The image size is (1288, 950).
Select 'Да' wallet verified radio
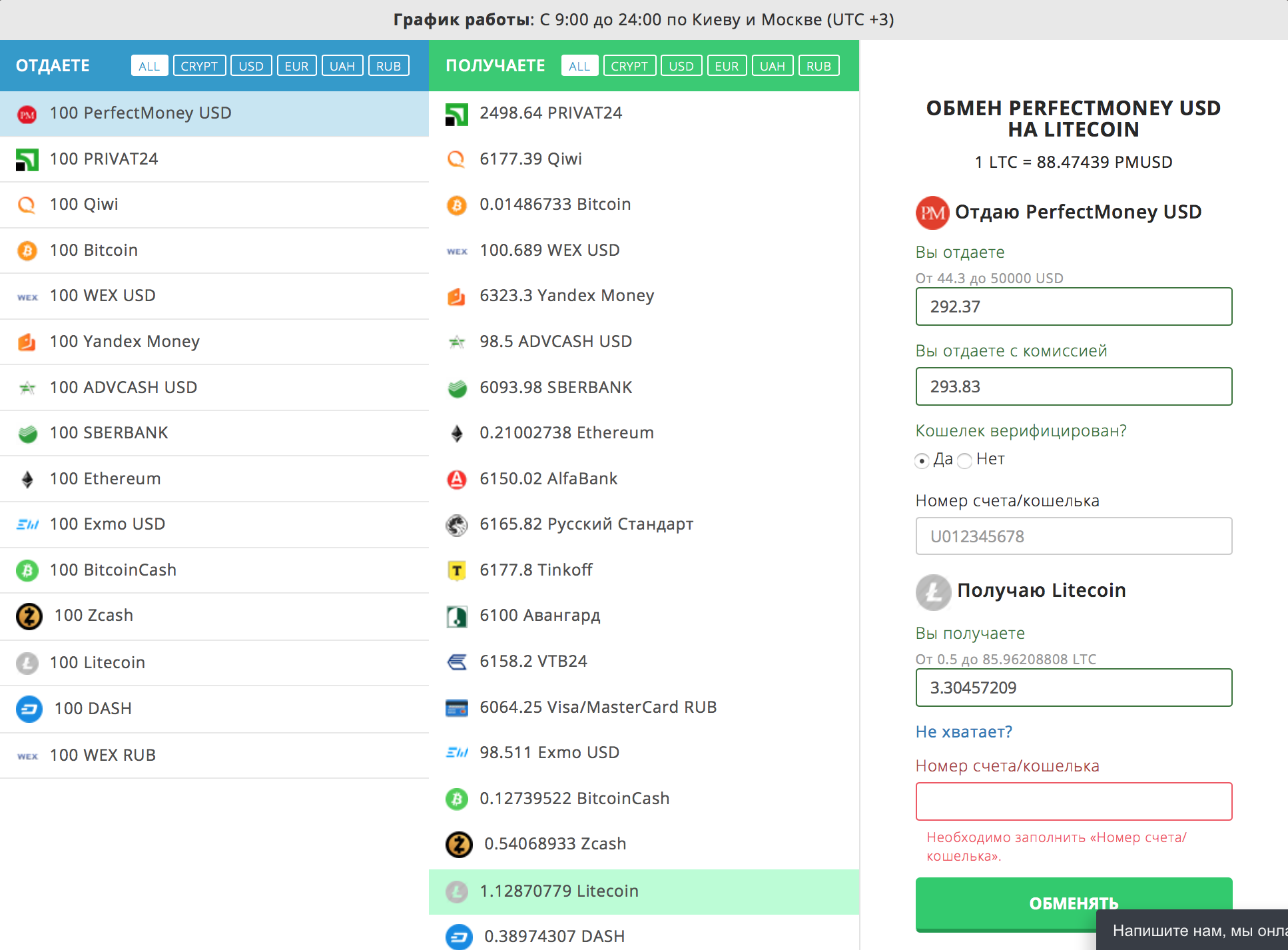[x=922, y=460]
